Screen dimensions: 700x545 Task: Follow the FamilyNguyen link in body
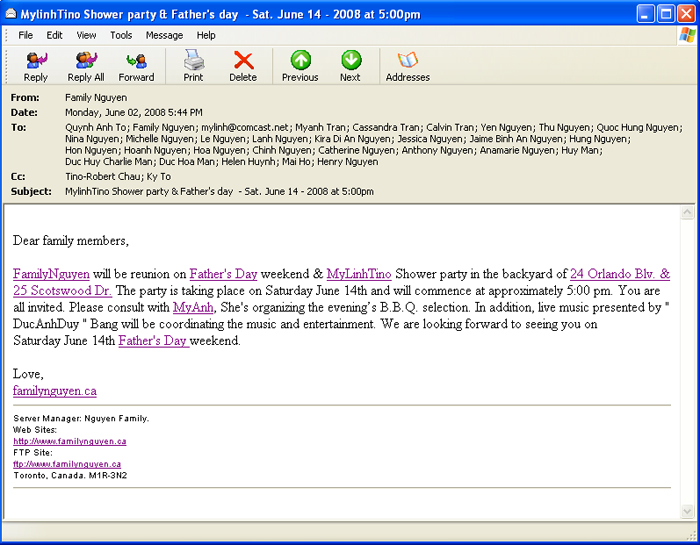(51, 274)
